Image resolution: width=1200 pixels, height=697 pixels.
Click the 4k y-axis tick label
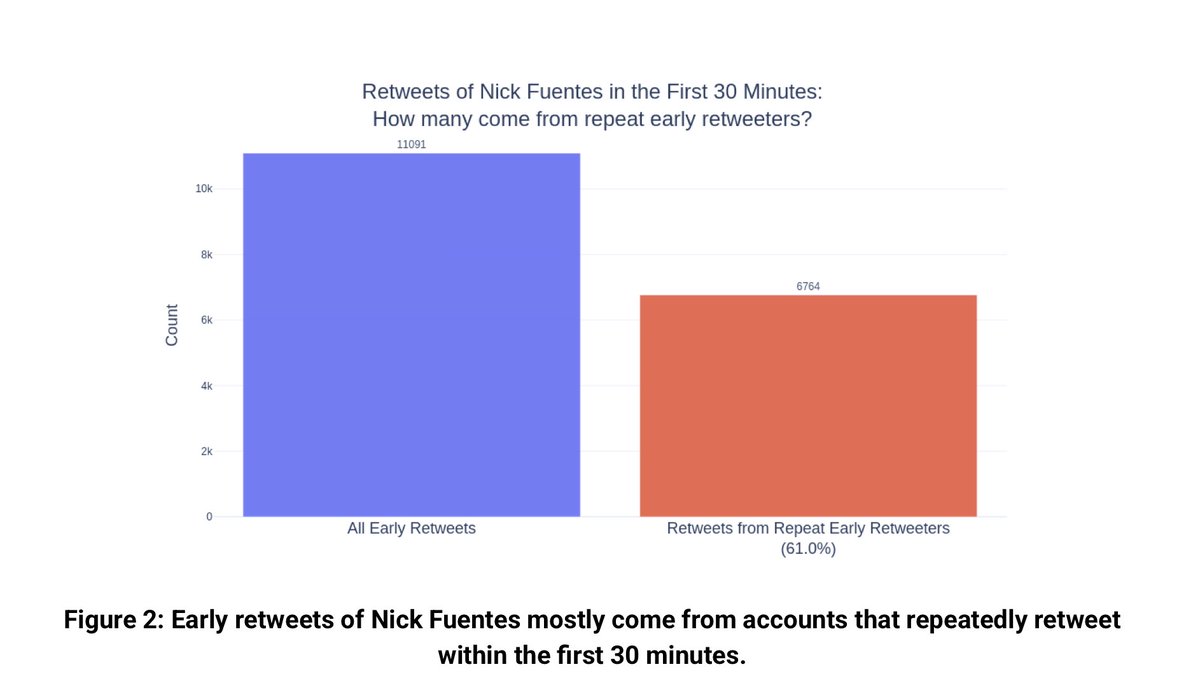[x=205, y=386]
